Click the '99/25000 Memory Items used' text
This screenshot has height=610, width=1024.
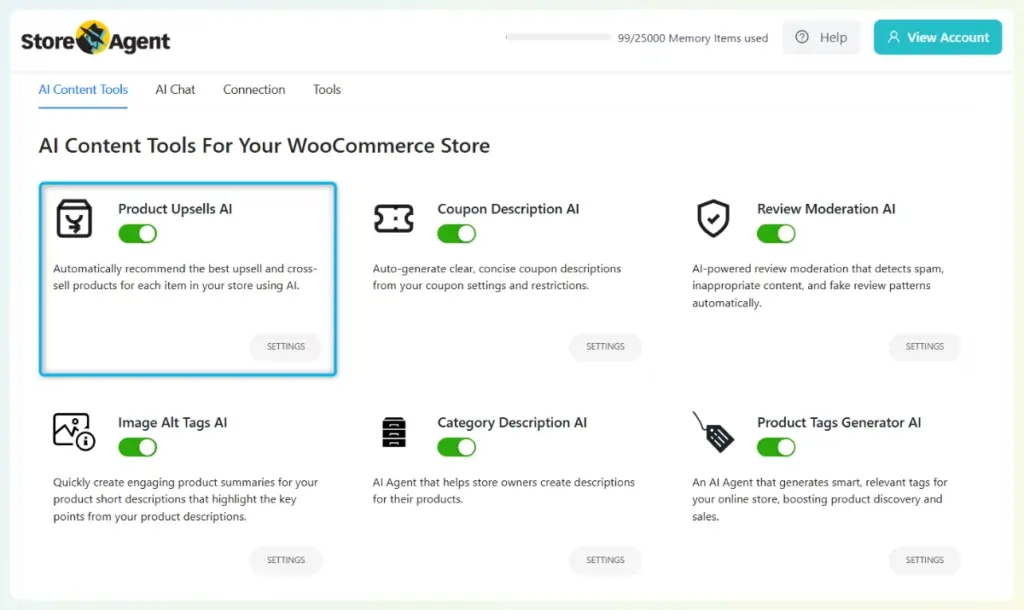coord(693,38)
